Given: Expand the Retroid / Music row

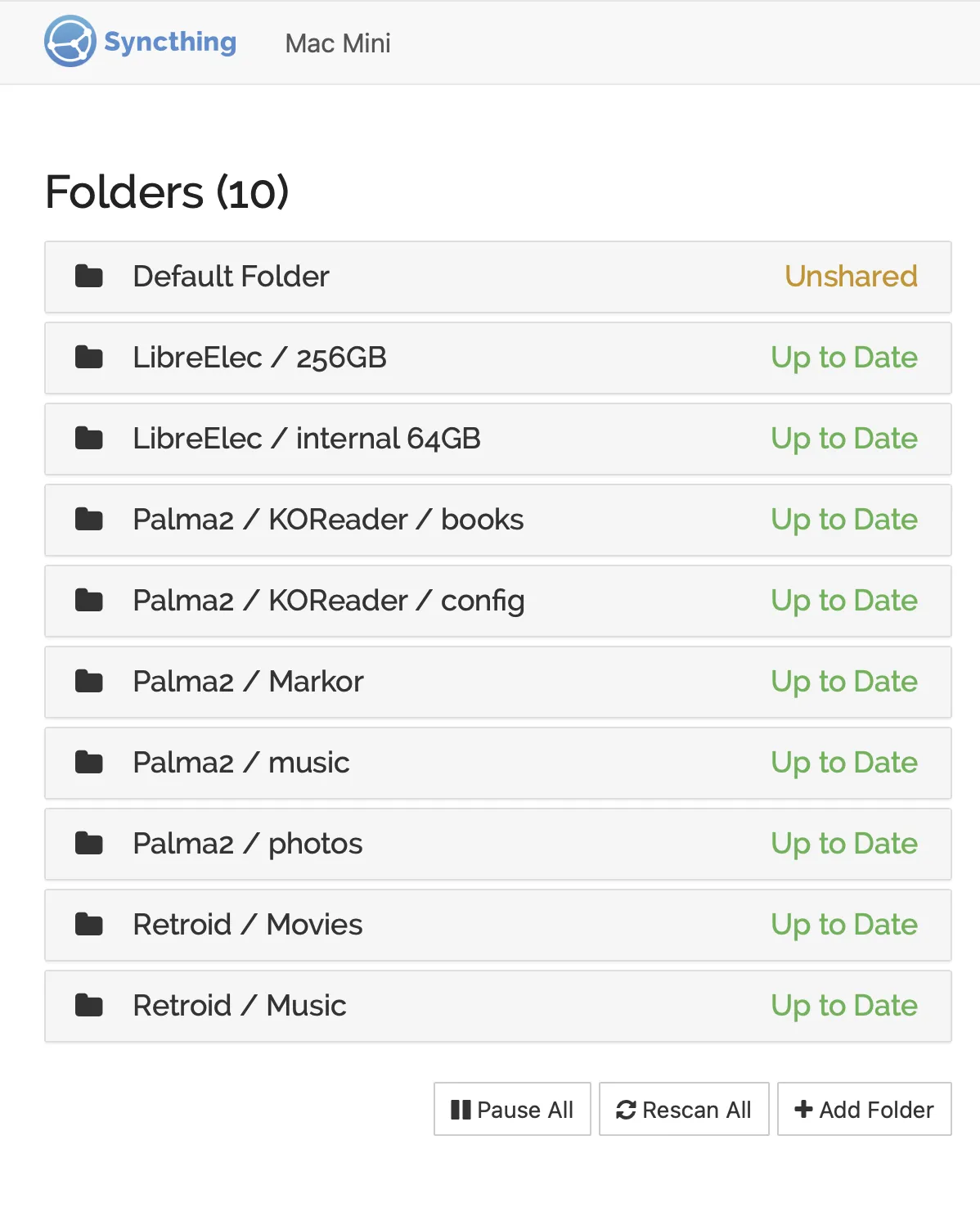Looking at the screenshot, I should pos(491,1006).
